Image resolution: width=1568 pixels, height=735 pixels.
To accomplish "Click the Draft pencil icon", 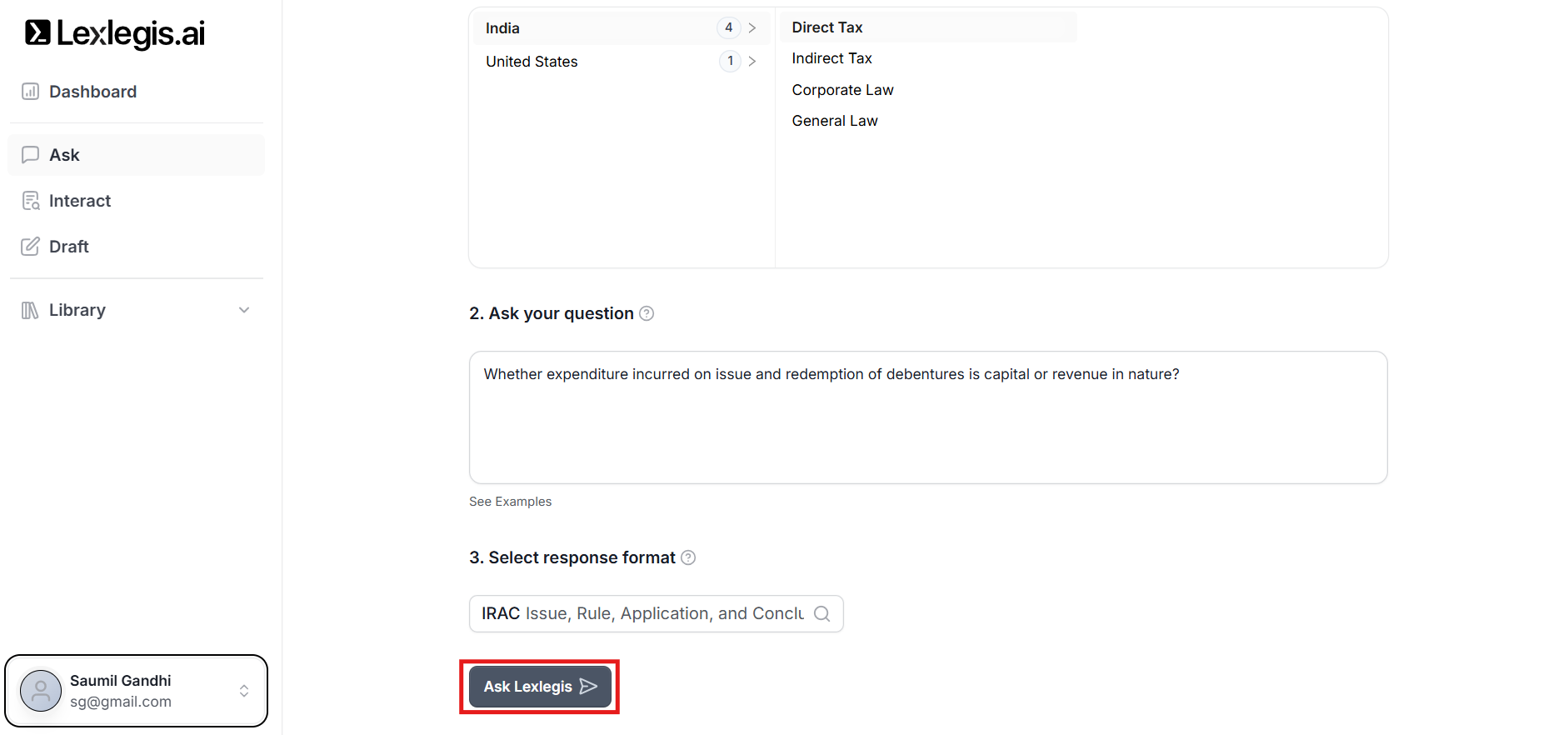I will click(30, 247).
